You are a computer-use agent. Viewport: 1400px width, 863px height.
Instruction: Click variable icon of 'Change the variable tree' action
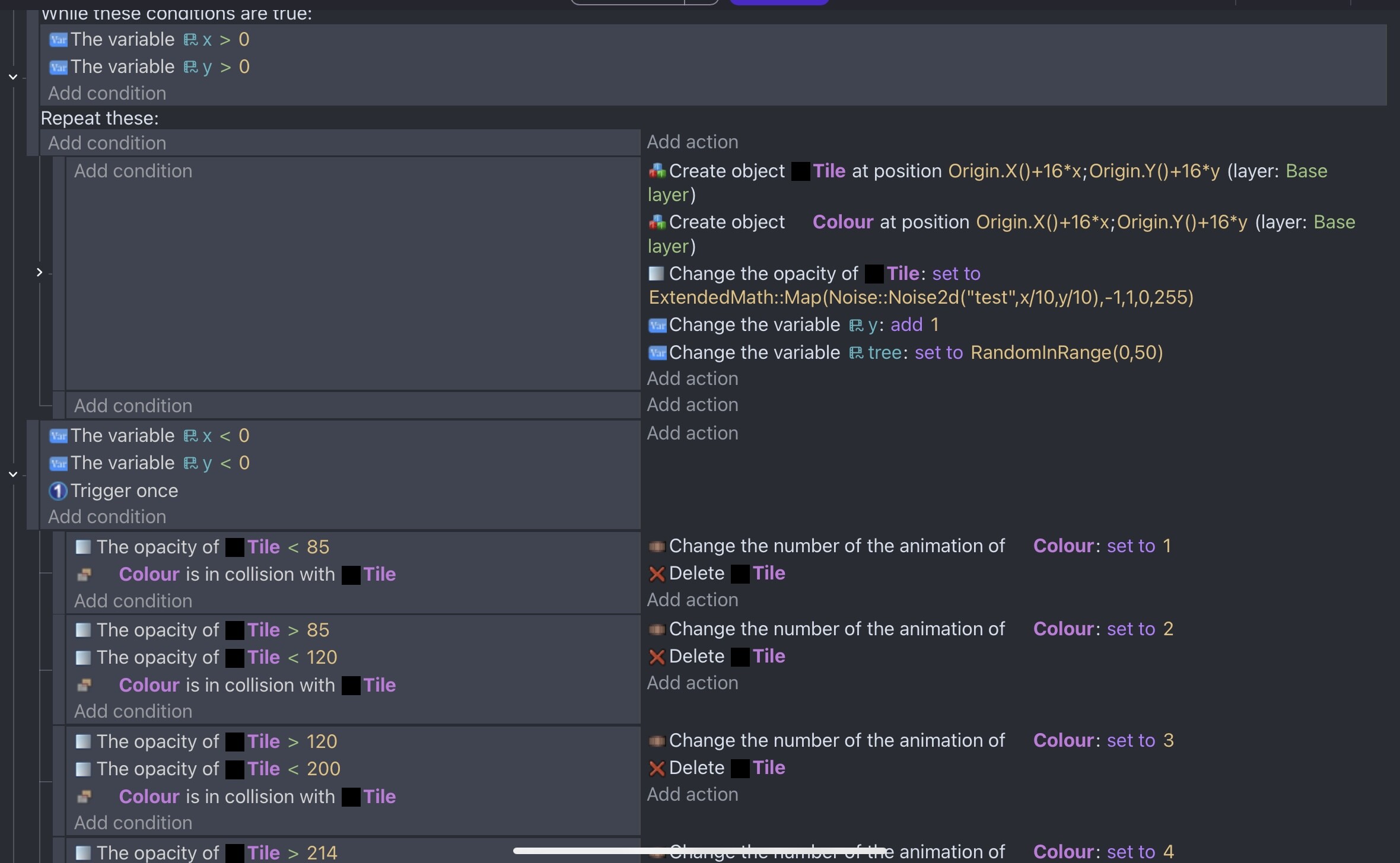coord(657,353)
